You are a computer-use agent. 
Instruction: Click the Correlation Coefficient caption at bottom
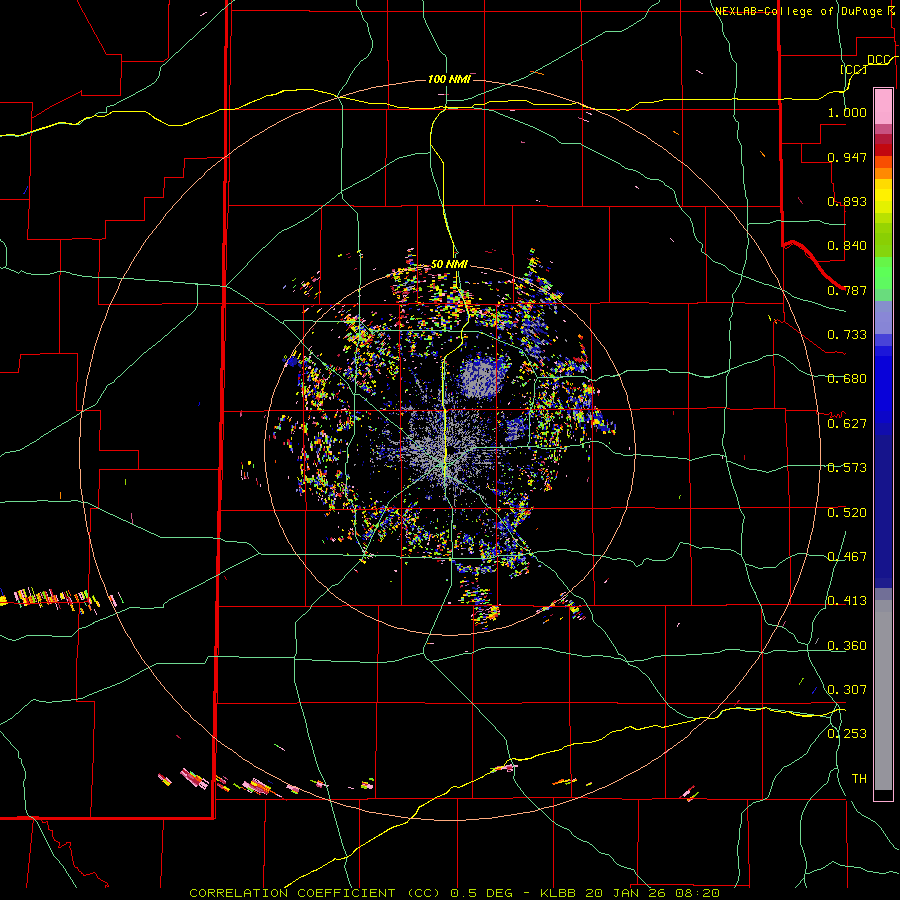pyautogui.click(x=455, y=893)
